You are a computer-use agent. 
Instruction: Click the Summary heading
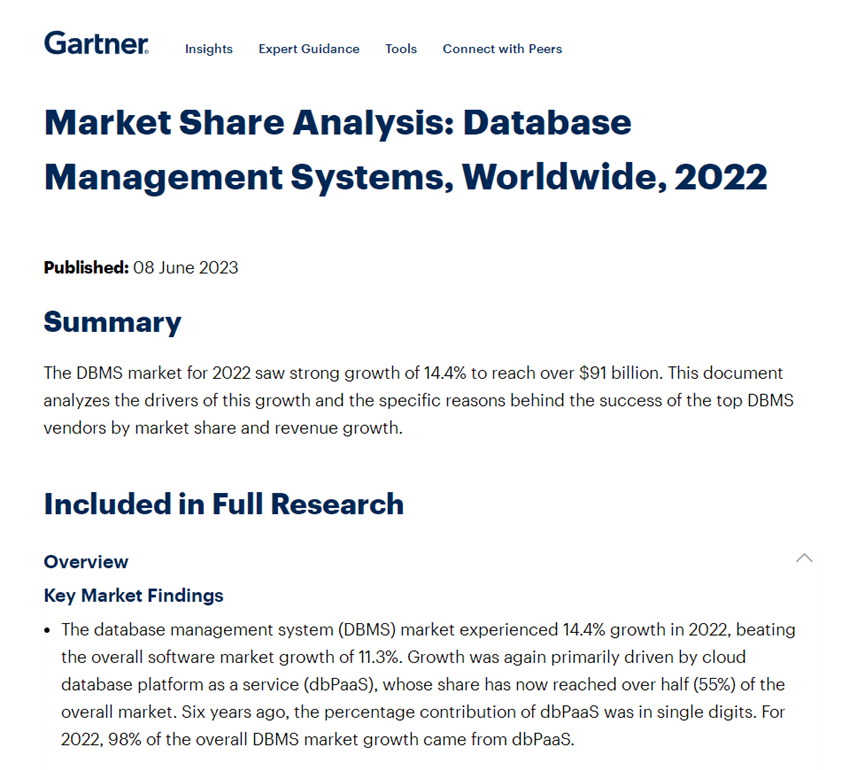(113, 322)
